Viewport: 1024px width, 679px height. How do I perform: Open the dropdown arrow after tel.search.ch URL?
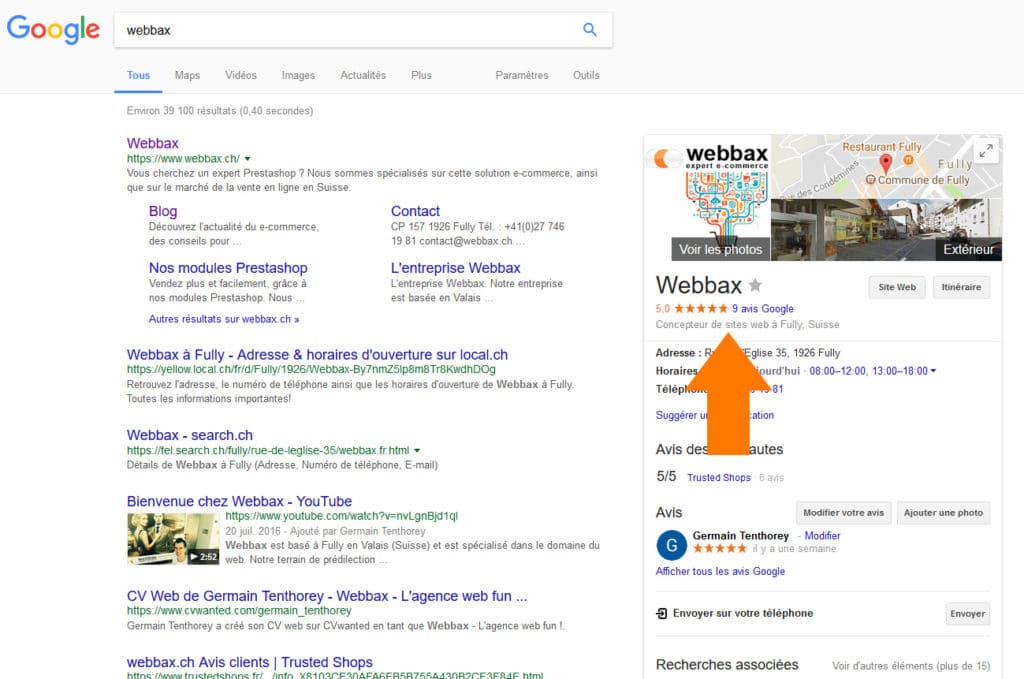417,450
